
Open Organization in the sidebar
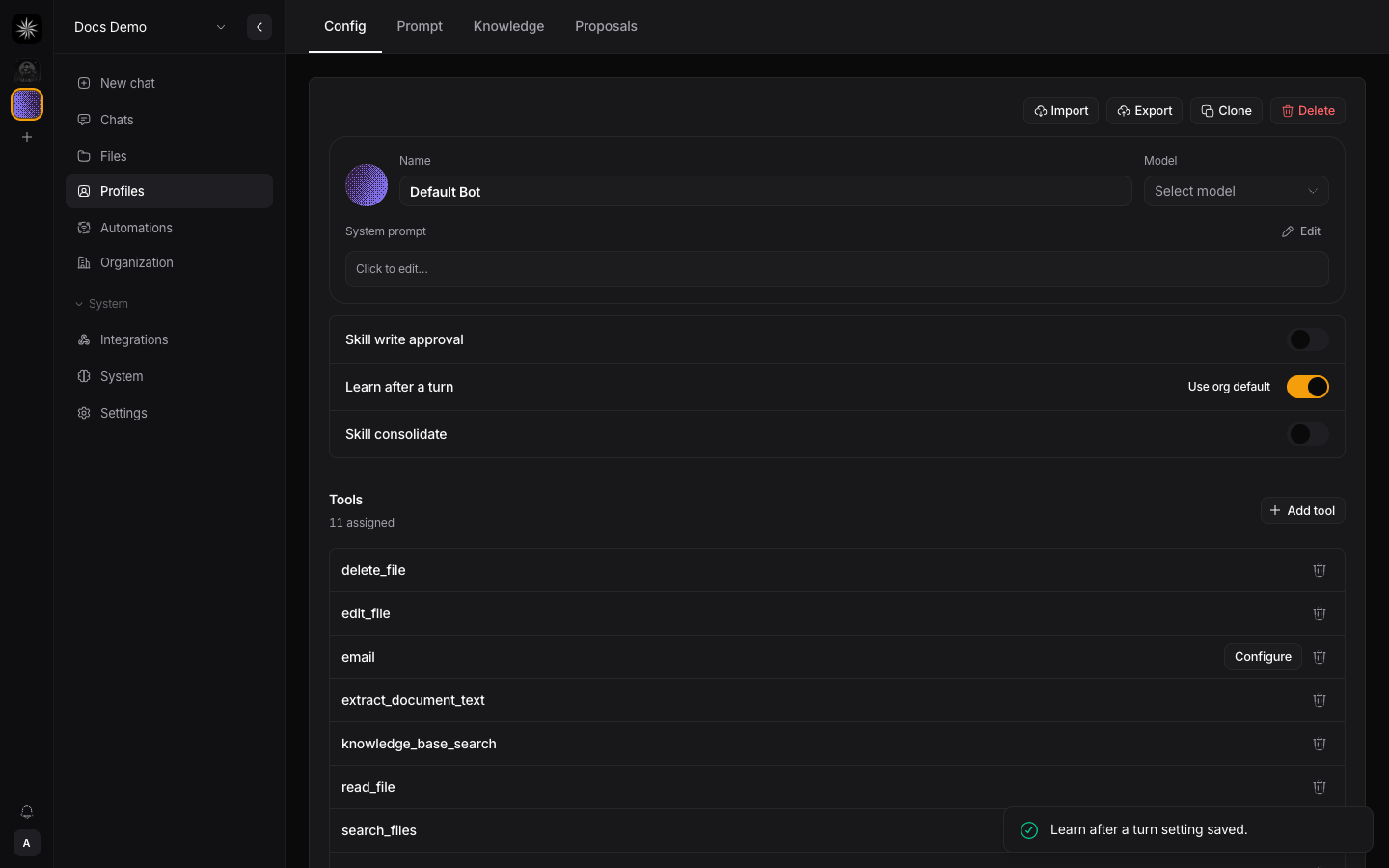click(170, 262)
